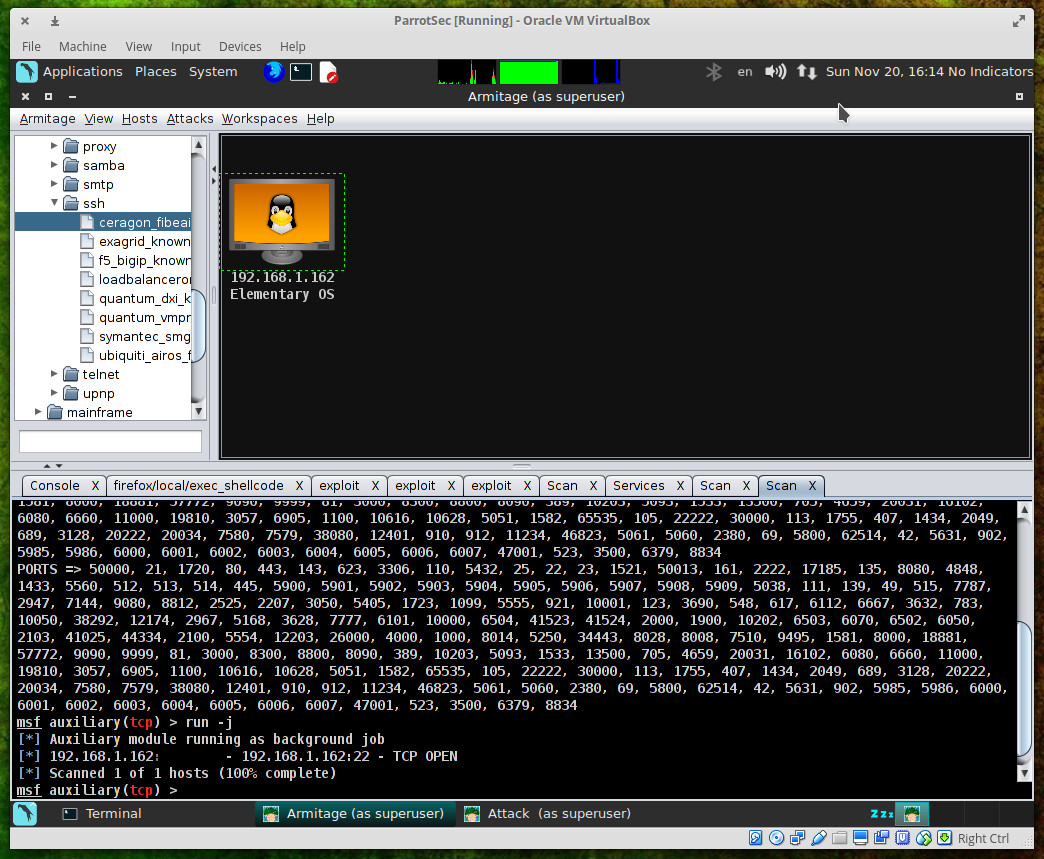Screen dimensions: 1044x859
Task: Open the document editor launcher with red pencil
Action: 328,72
